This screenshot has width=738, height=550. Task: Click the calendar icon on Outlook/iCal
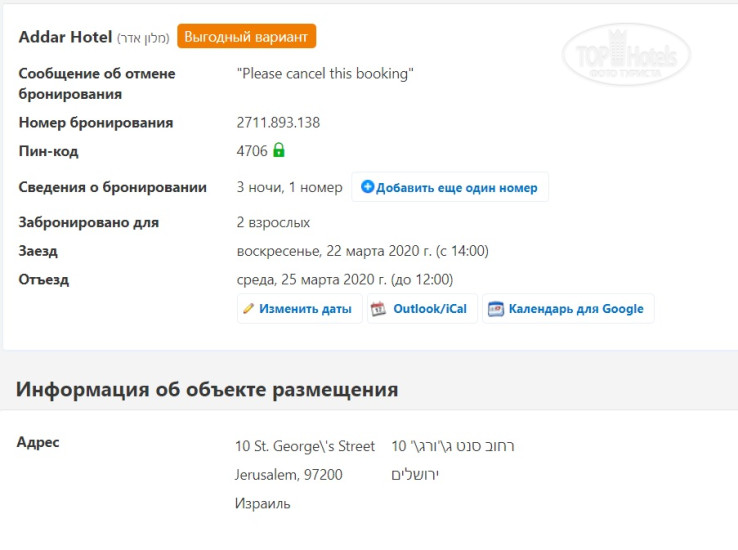pyautogui.click(x=378, y=309)
